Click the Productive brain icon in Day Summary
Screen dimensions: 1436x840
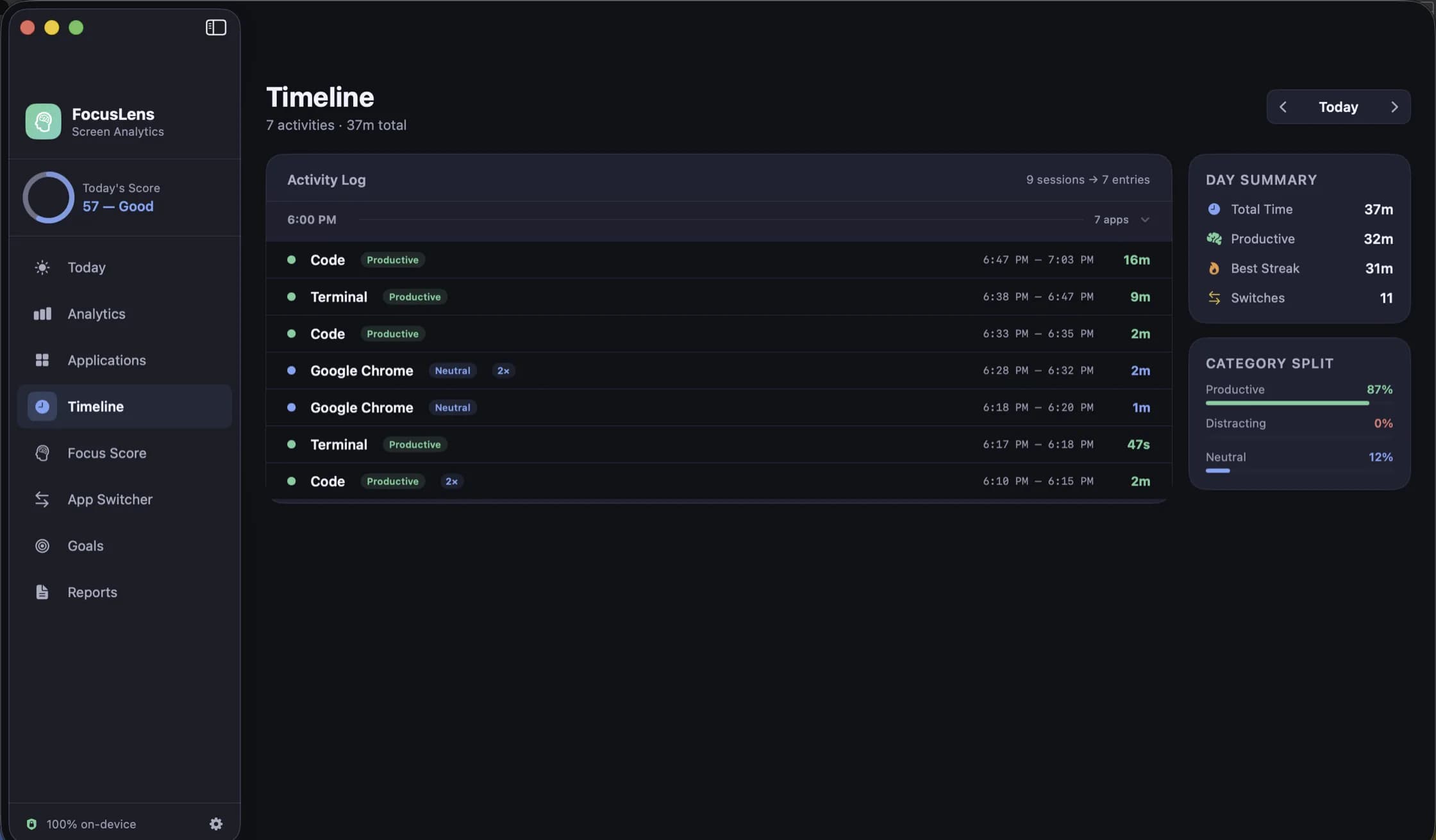1214,238
